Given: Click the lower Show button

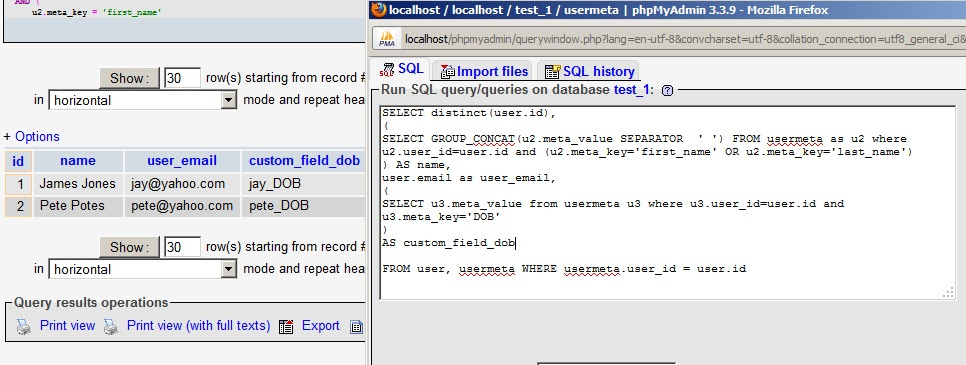Looking at the screenshot, I should click(x=129, y=247).
